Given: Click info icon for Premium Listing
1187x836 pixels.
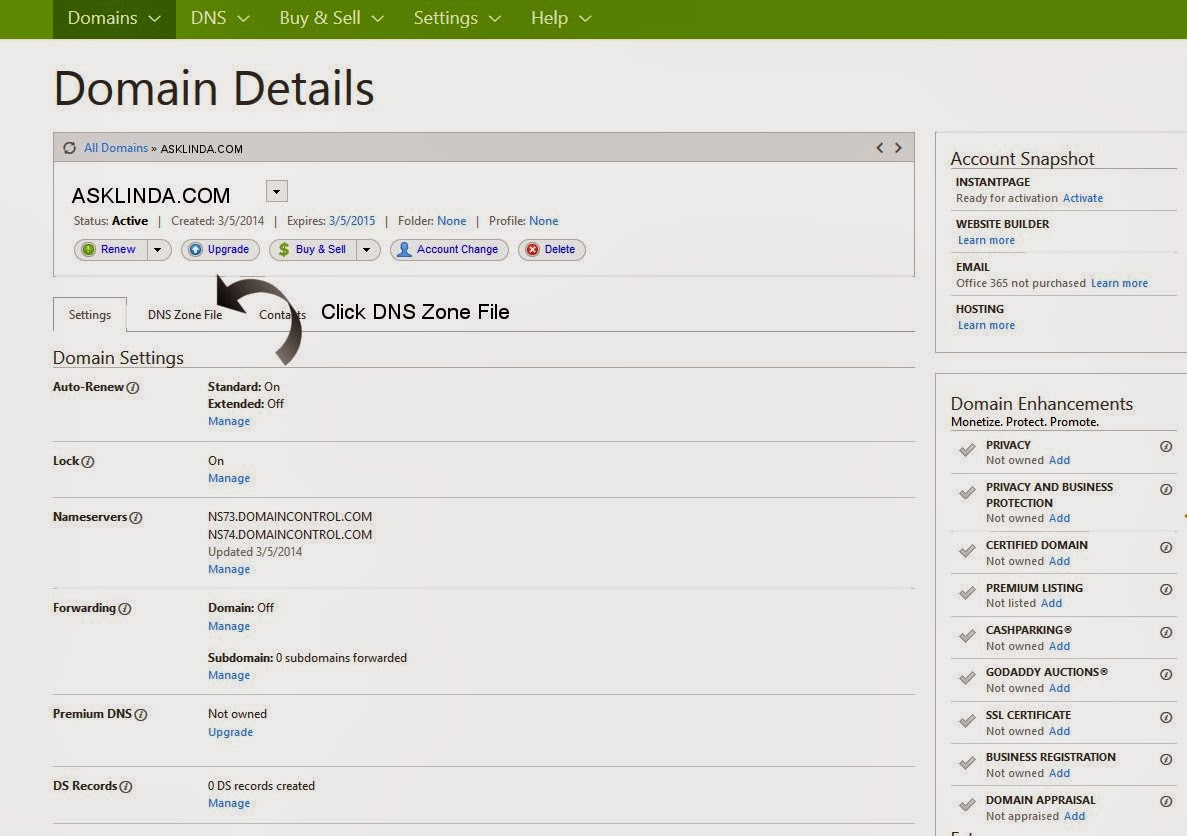Looking at the screenshot, I should (1166, 589).
